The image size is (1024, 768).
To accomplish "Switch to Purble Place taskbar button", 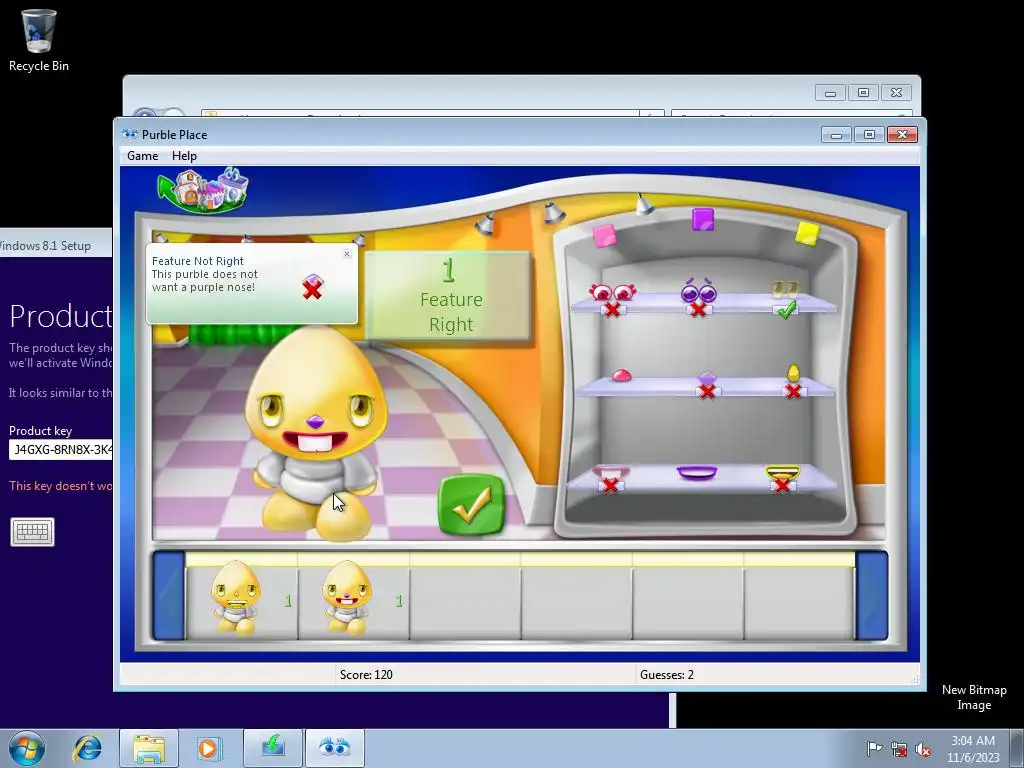I will click(334, 748).
